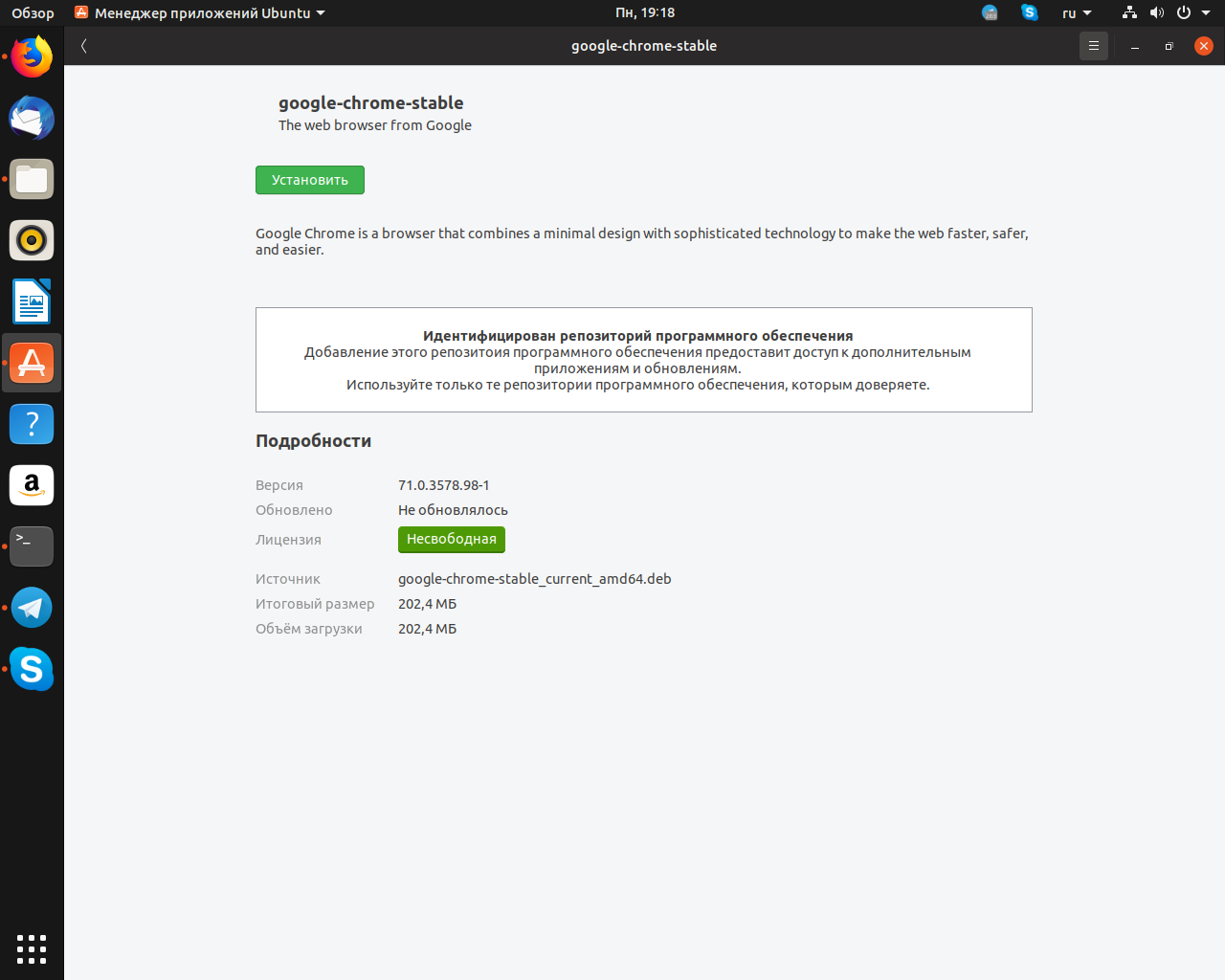This screenshot has width=1225, height=980.
Task: Open Firefox from the dock
Action: [32, 57]
